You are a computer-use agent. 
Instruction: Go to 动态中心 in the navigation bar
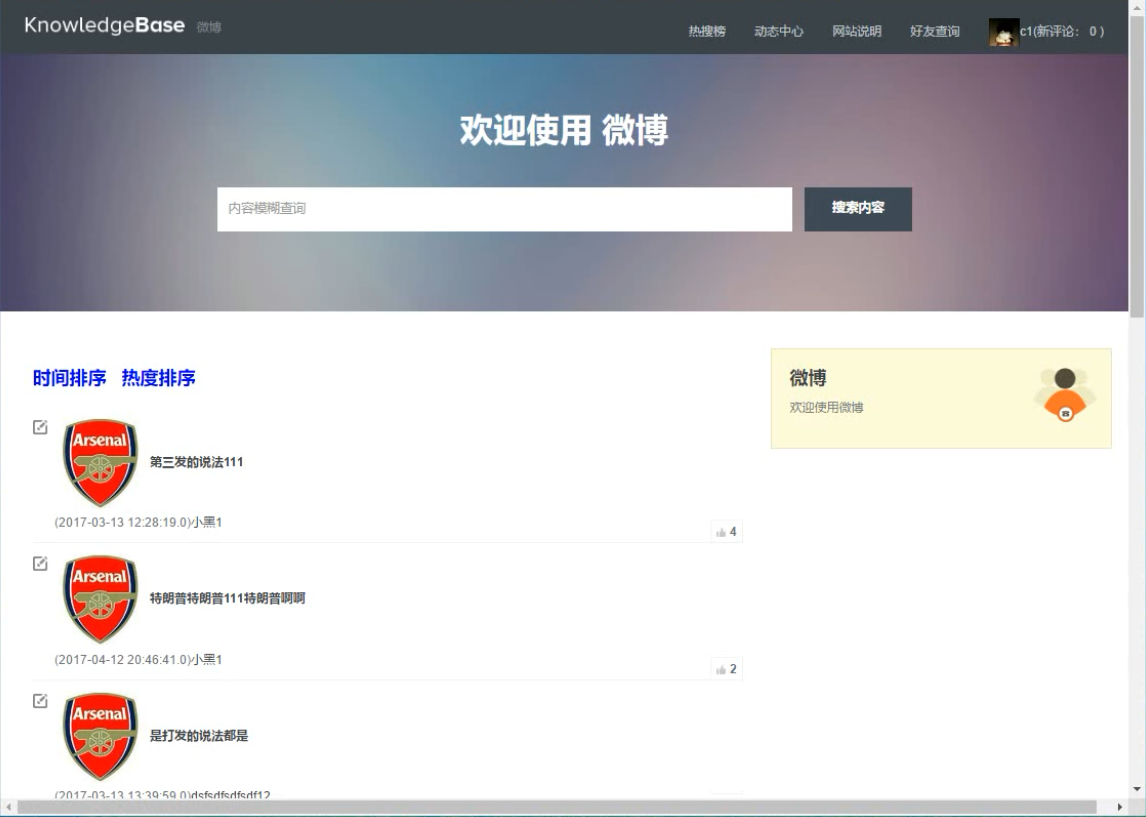[778, 31]
